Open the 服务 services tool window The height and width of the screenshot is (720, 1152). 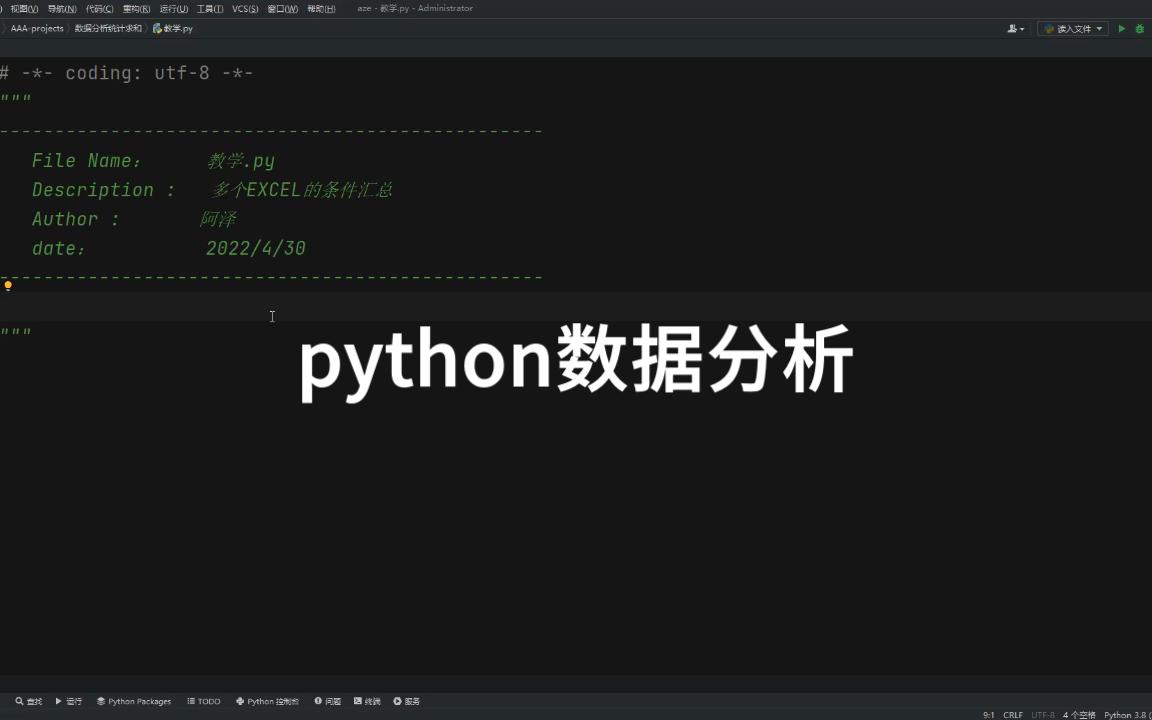tap(407, 701)
